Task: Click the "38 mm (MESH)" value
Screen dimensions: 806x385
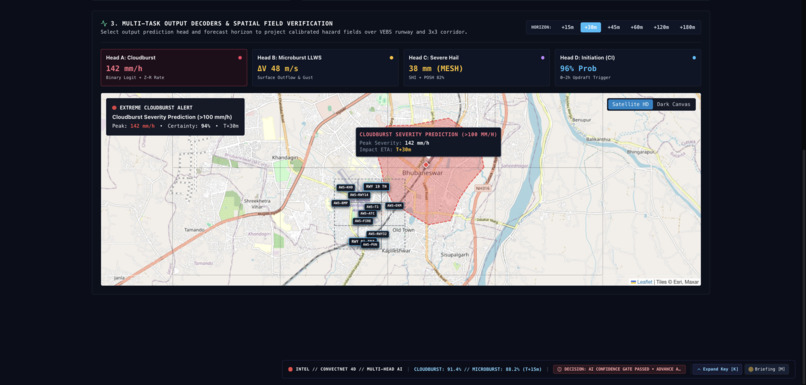Action: (x=436, y=68)
